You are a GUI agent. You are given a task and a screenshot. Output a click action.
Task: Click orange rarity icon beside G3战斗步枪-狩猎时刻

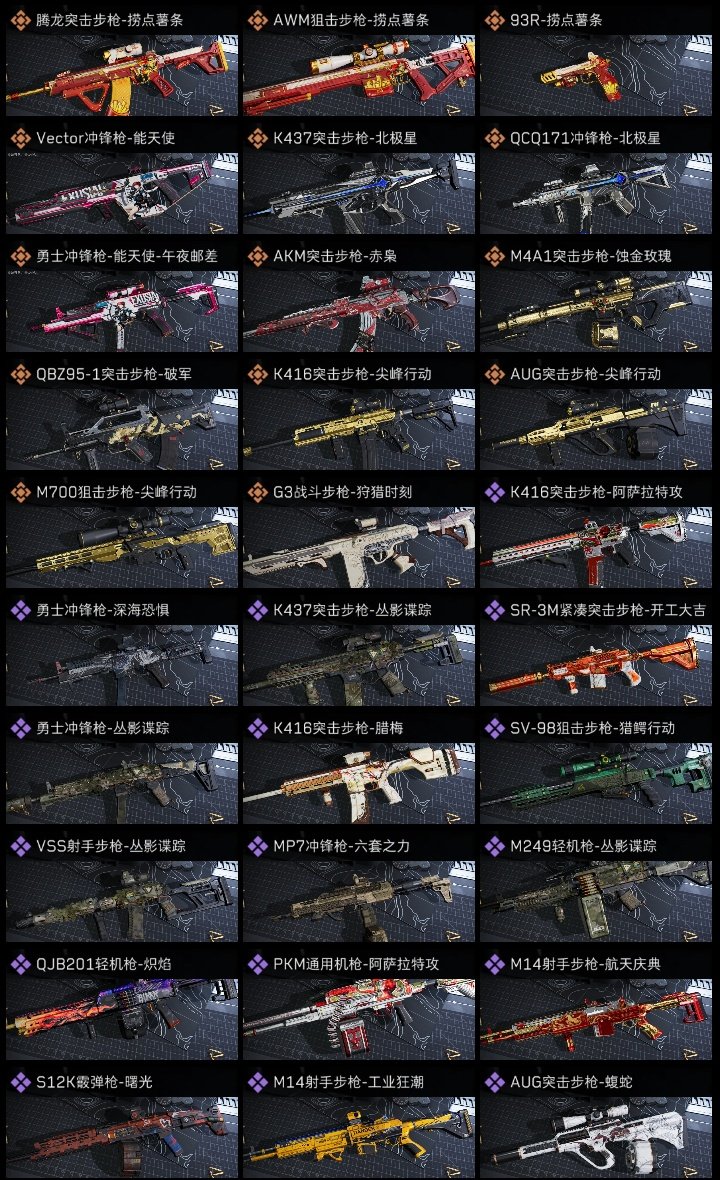pyautogui.click(x=257, y=491)
